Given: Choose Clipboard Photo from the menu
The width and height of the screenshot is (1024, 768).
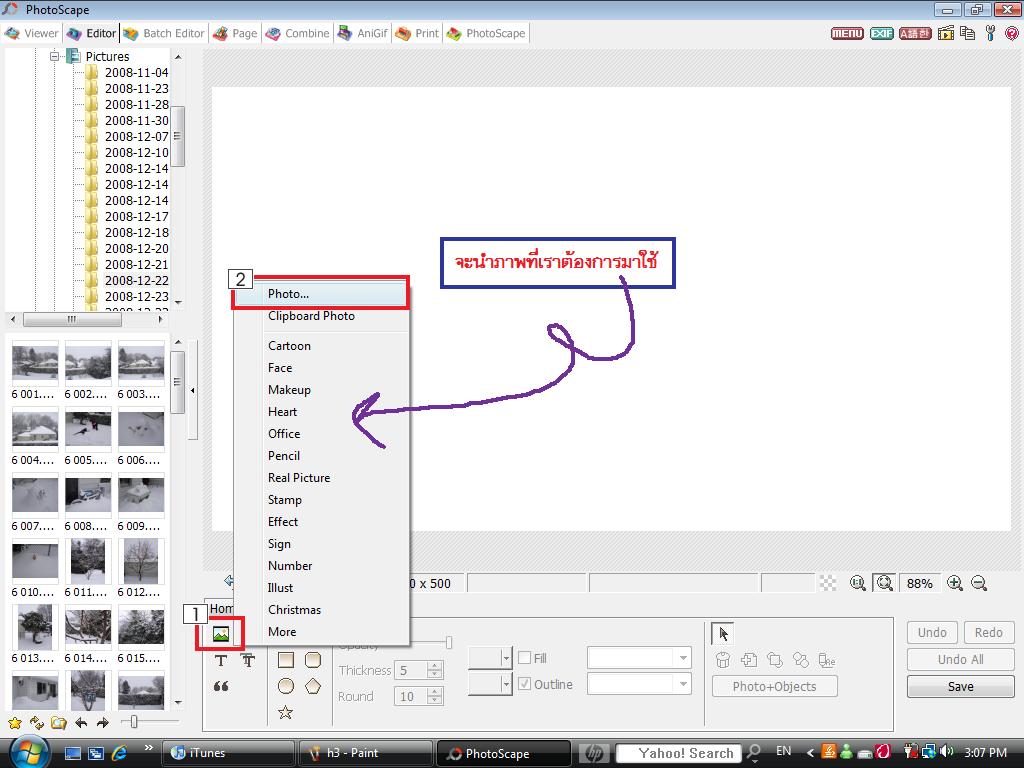Looking at the screenshot, I should click(x=322, y=316).
